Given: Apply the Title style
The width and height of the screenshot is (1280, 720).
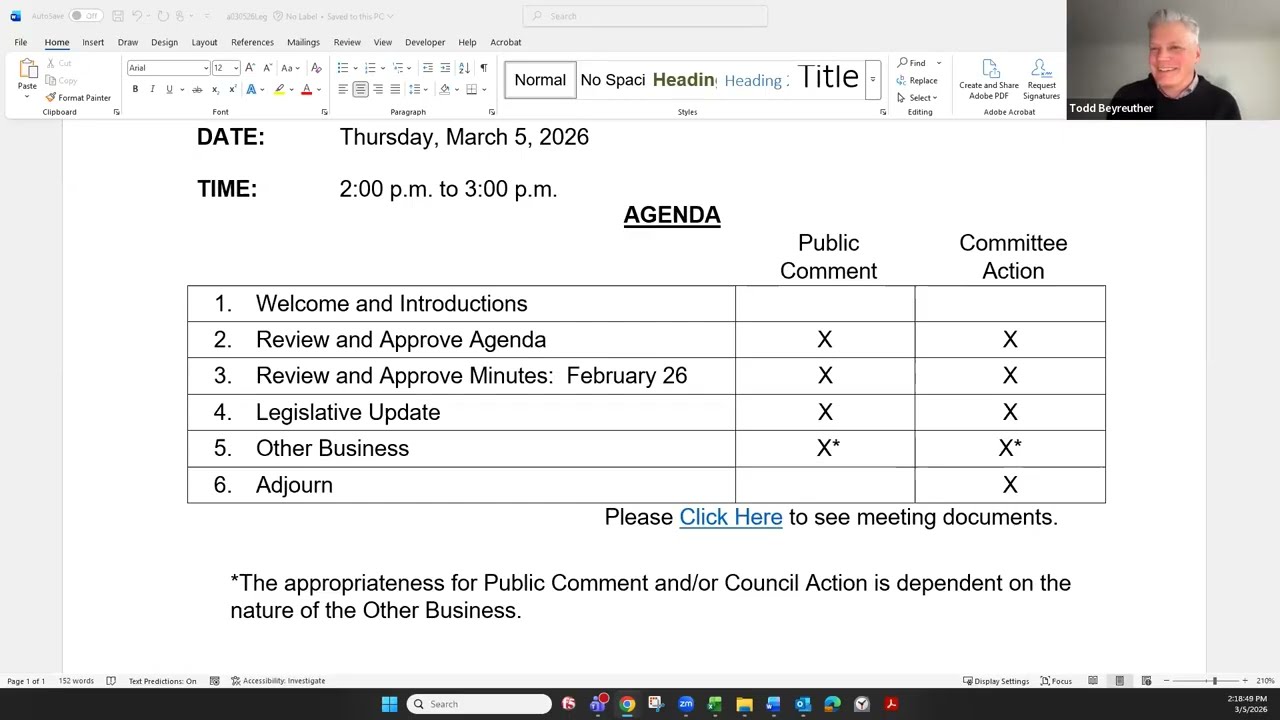Looking at the screenshot, I should [828, 78].
